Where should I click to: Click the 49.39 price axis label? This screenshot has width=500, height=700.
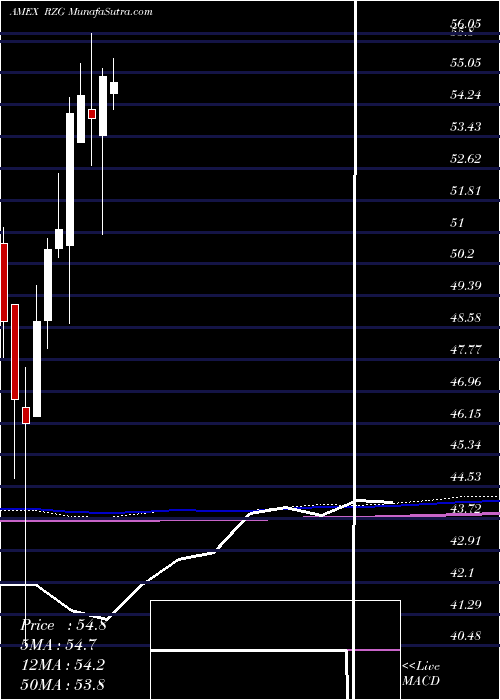[x=465, y=286]
